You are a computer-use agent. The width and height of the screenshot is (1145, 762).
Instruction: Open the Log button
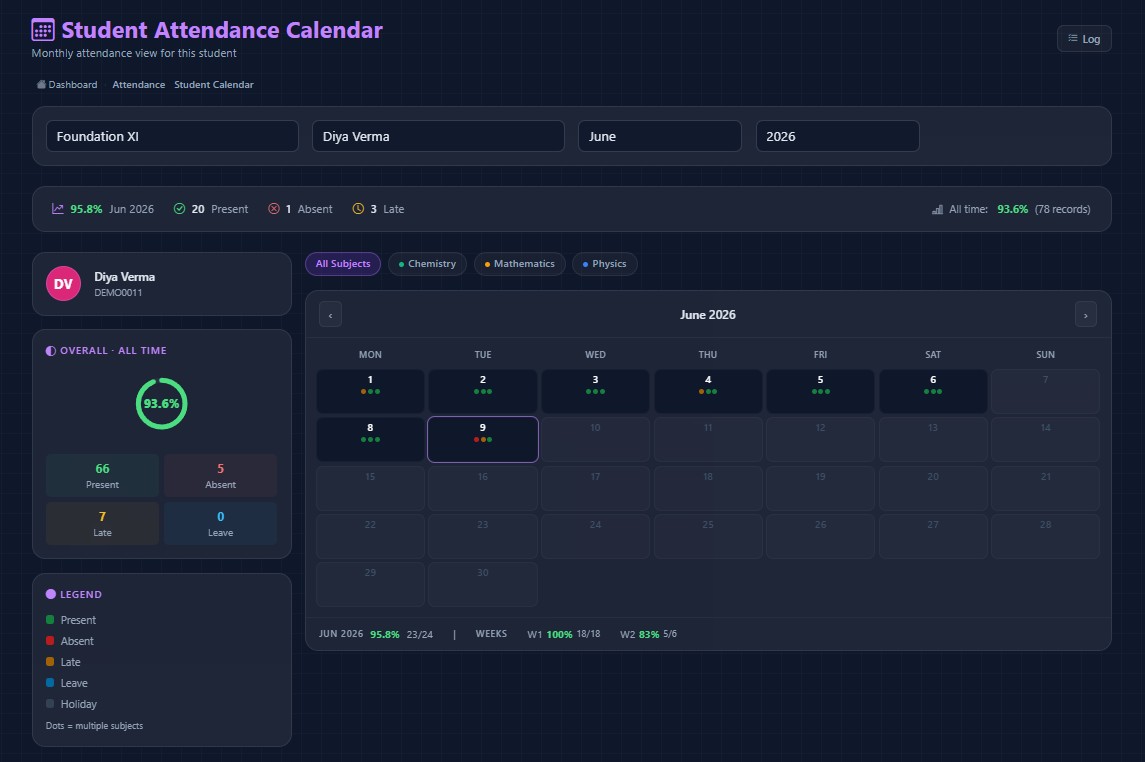pyautogui.click(x=1084, y=39)
